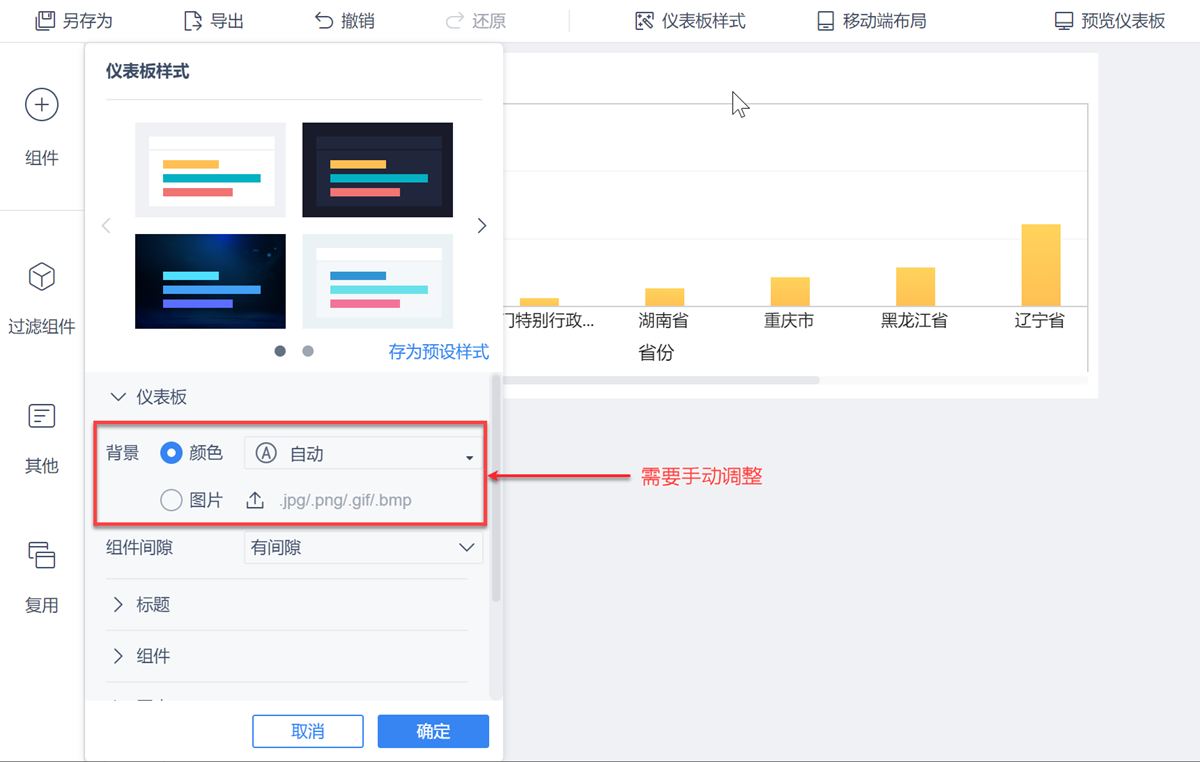The image size is (1200, 762).
Task: Click the 湖南省 axis label
Action: pos(664,321)
